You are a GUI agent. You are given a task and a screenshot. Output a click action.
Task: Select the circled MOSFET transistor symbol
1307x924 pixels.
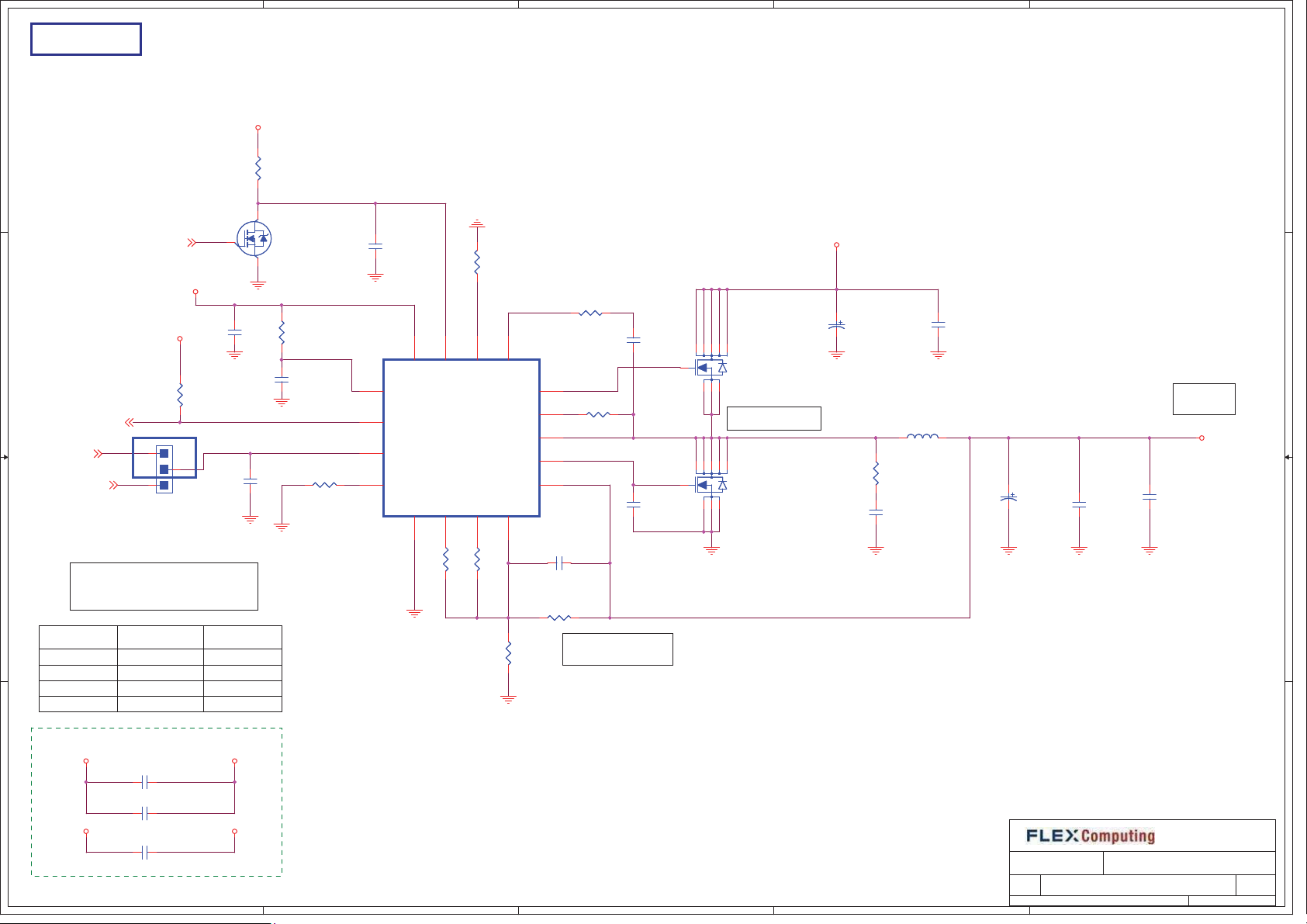tap(254, 239)
